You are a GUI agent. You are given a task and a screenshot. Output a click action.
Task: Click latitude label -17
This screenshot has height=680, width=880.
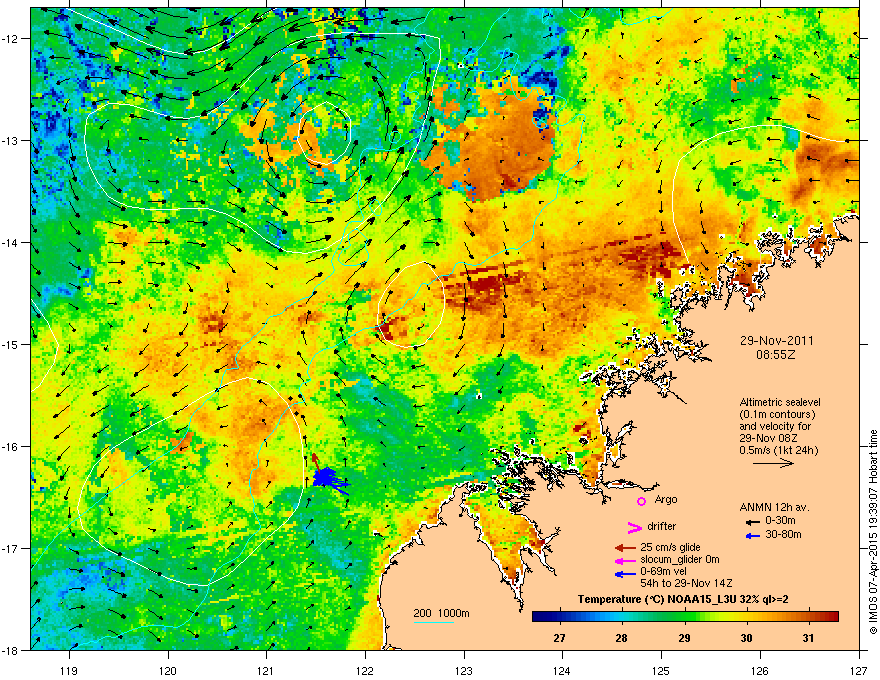point(11,549)
